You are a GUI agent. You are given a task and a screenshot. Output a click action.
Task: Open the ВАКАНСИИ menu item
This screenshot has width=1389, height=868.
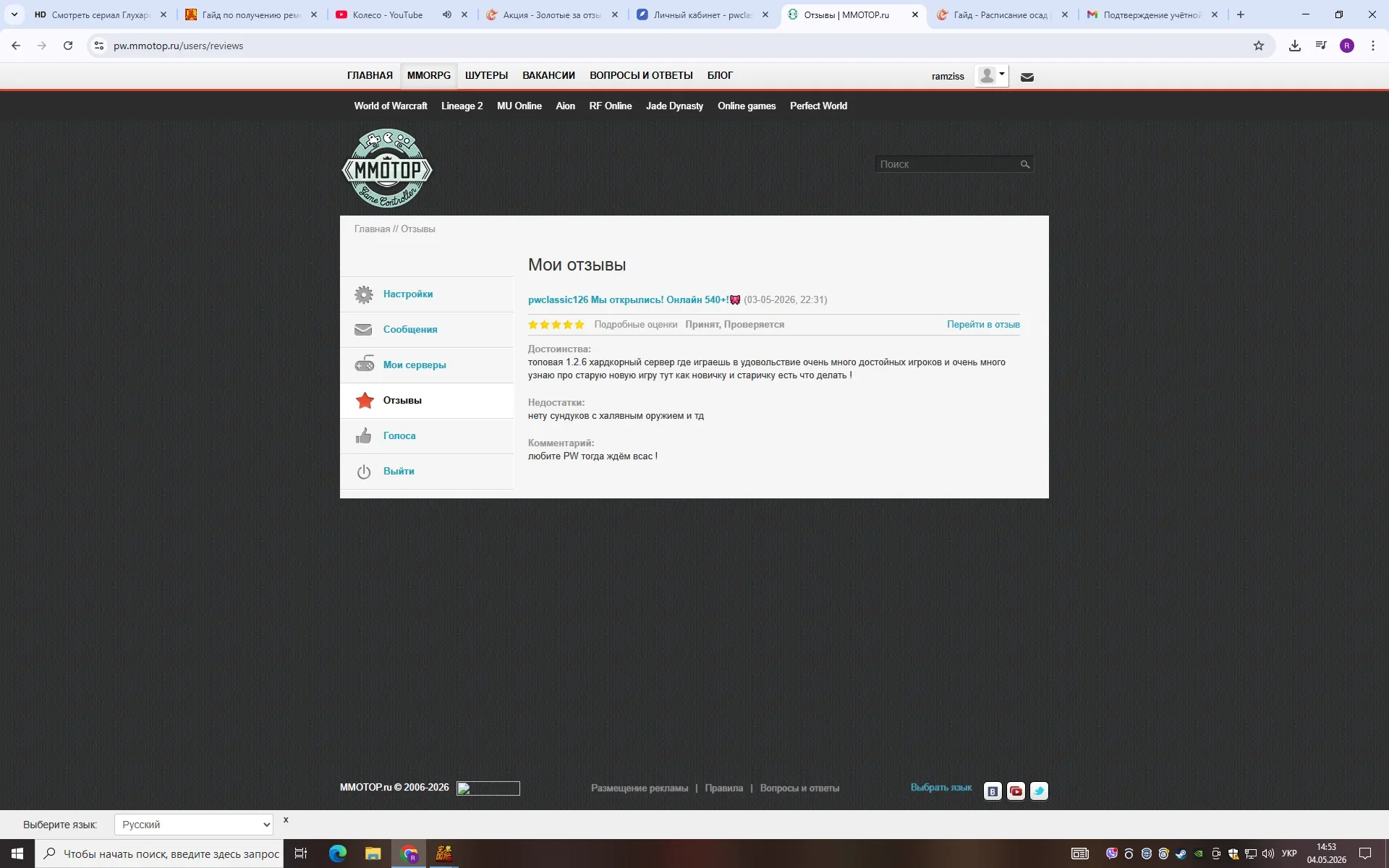(x=548, y=75)
